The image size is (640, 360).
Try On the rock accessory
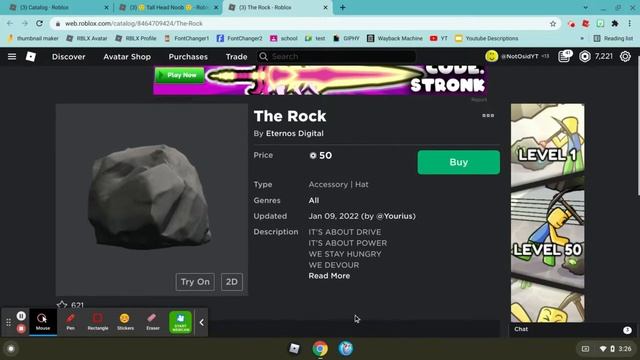(x=195, y=282)
